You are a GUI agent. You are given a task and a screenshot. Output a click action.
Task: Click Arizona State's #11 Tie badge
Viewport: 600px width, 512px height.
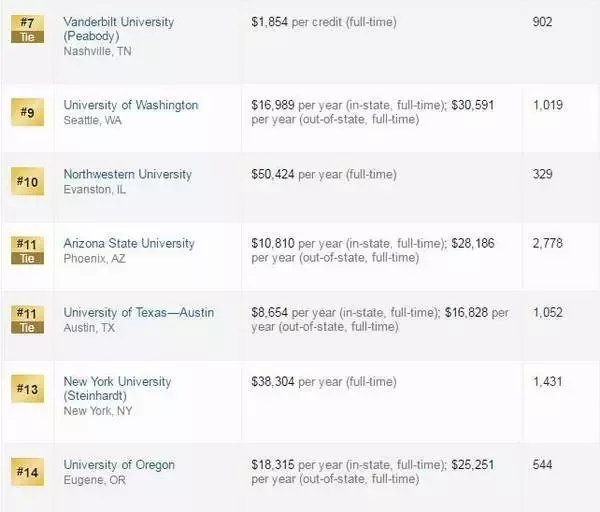(x=27, y=251)
